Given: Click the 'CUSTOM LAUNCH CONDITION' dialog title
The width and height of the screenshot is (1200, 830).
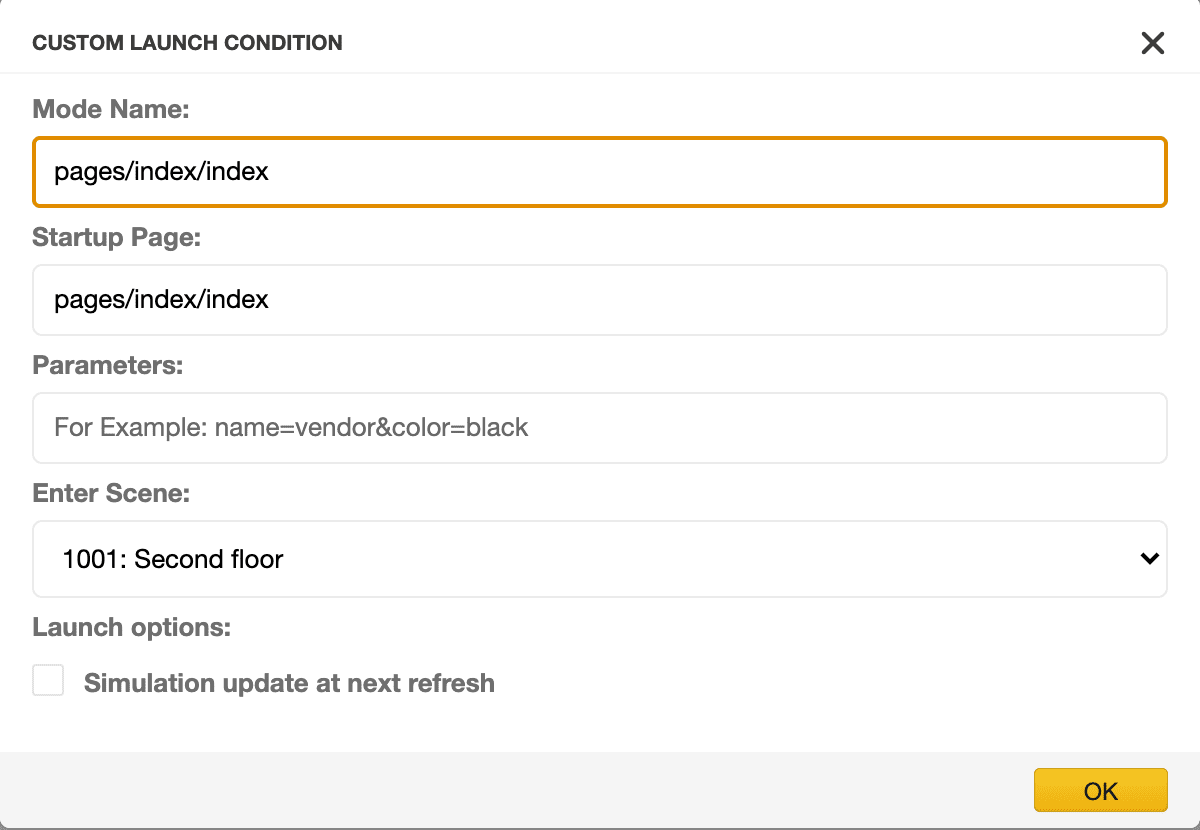Looking at the screenshot, I should pos(188,43).
